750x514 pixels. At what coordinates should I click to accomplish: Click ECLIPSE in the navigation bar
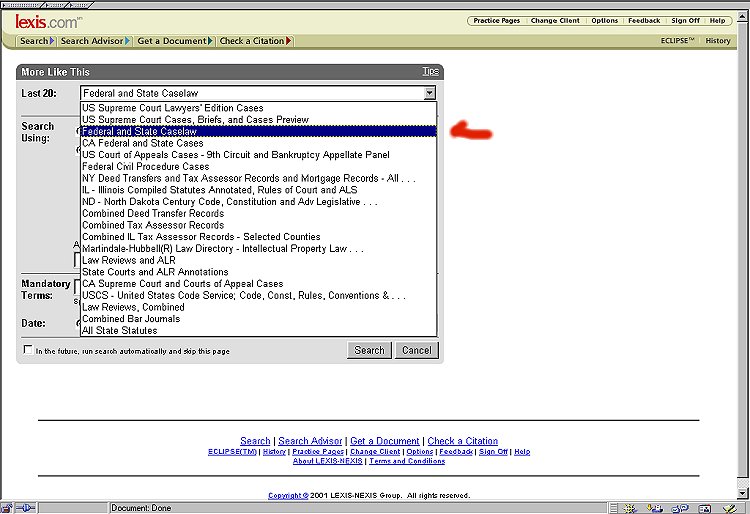click(677, 41)
